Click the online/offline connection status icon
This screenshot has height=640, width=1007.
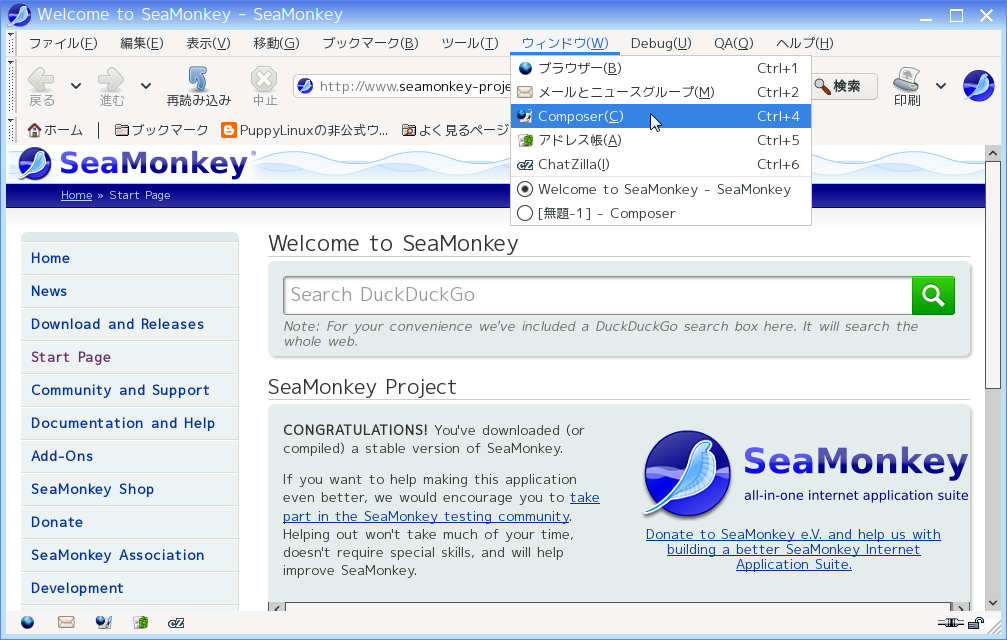point(950,622)
